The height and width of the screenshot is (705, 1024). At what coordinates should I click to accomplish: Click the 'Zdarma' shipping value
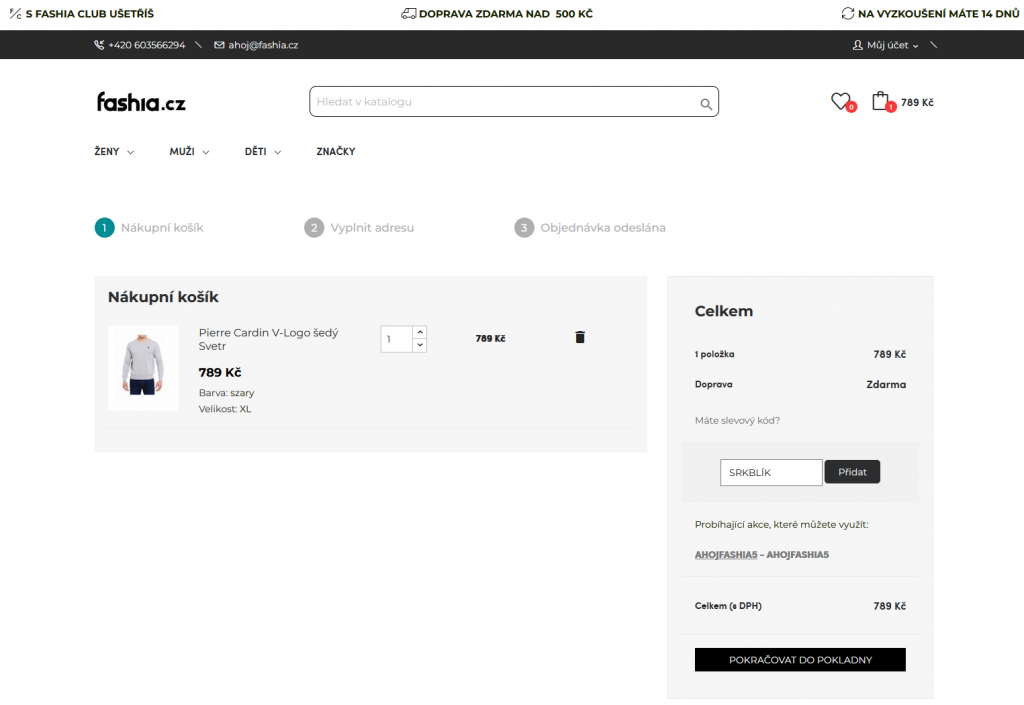(886, 384)
